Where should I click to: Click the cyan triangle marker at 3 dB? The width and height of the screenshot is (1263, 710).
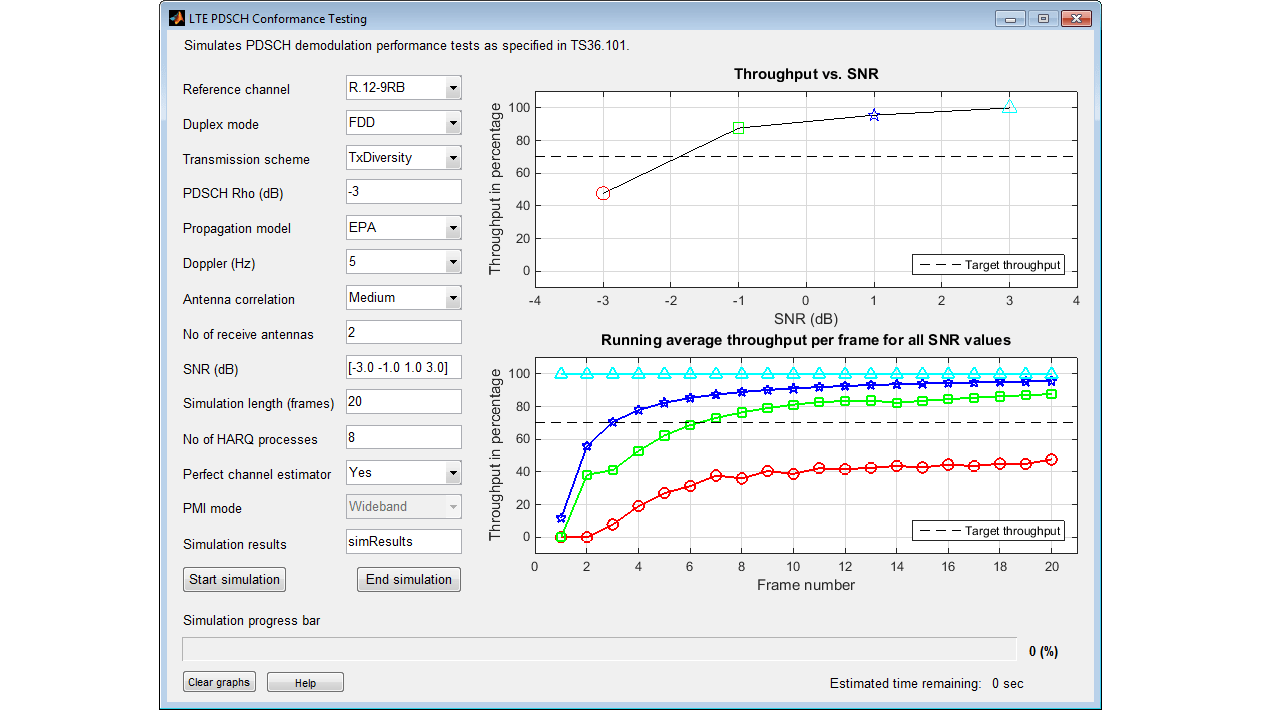click(1010, 107)
